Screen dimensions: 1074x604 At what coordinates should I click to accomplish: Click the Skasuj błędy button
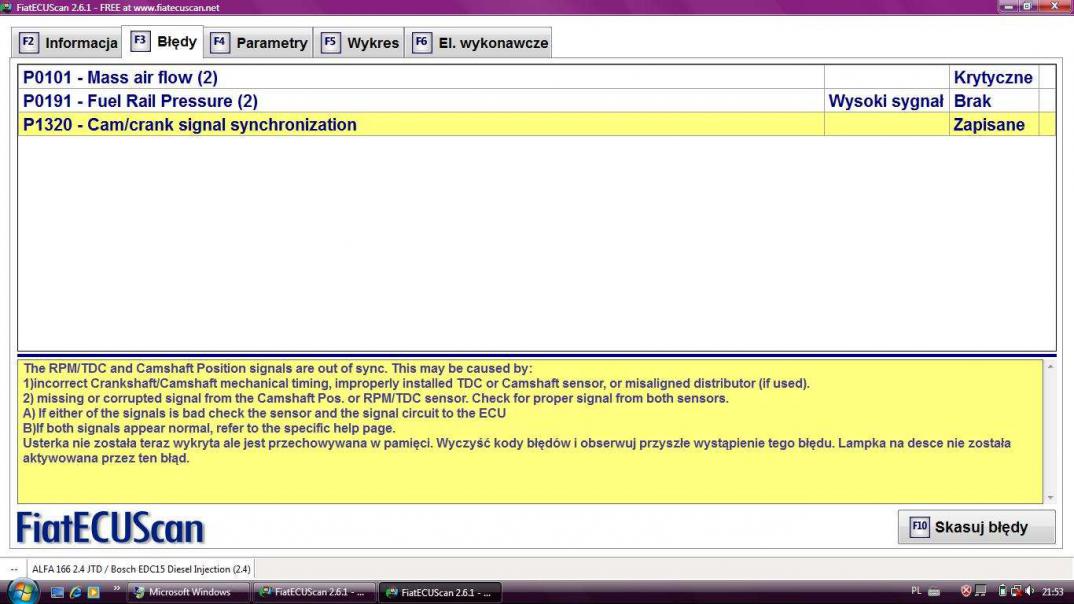tap(976, 527)
